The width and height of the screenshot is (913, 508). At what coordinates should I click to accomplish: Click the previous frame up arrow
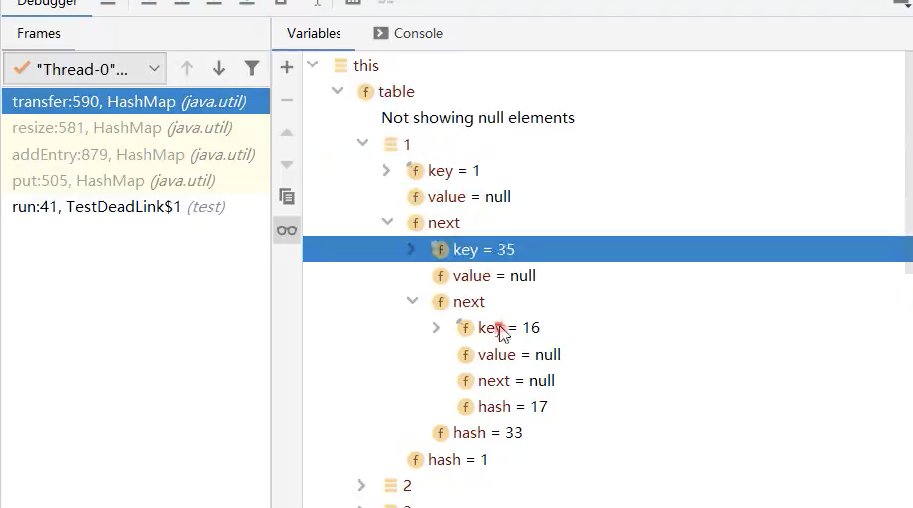(x=186, y=69)
